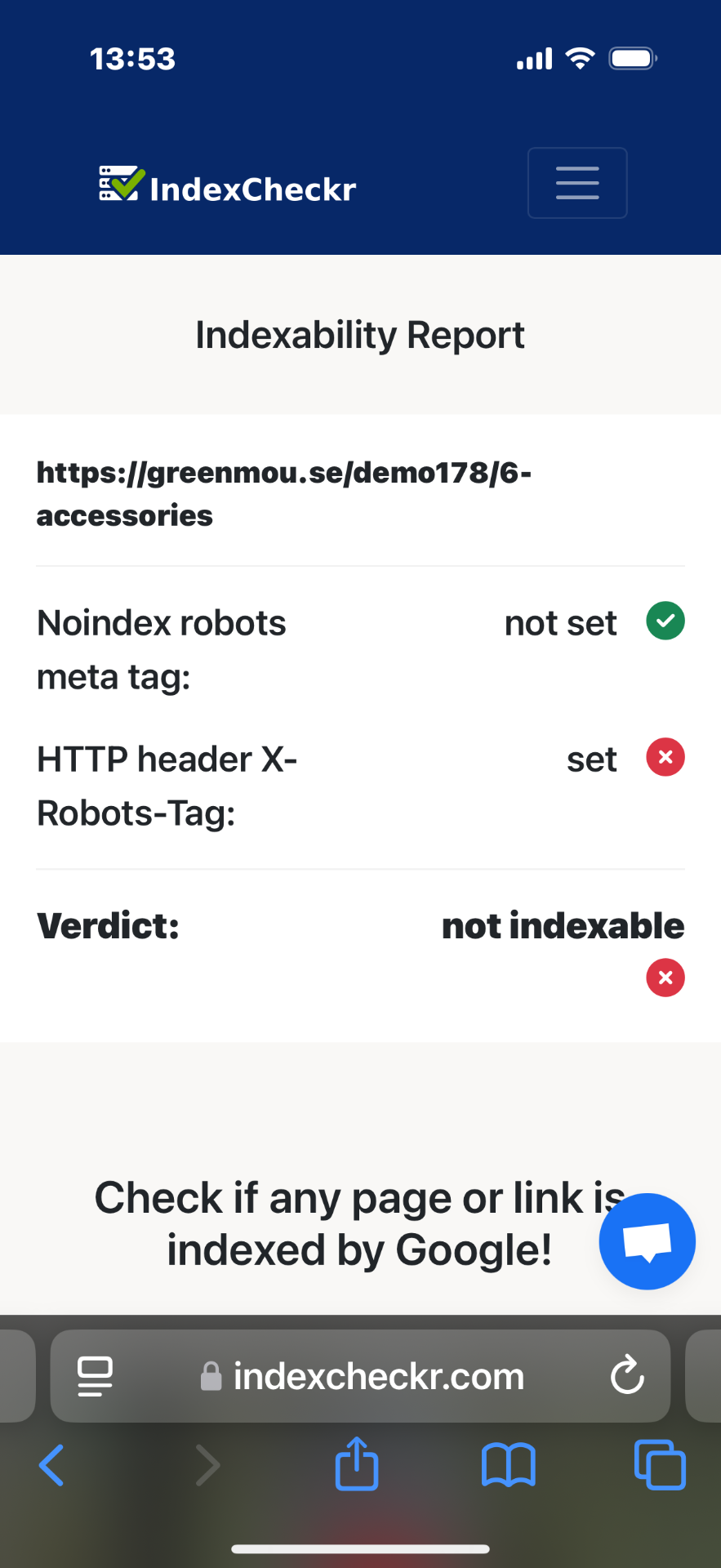Image resolution: width=721 pixels, height=1568 pixels.
Task: Tap the battery indicator in status bar
Action: point(633,59)
